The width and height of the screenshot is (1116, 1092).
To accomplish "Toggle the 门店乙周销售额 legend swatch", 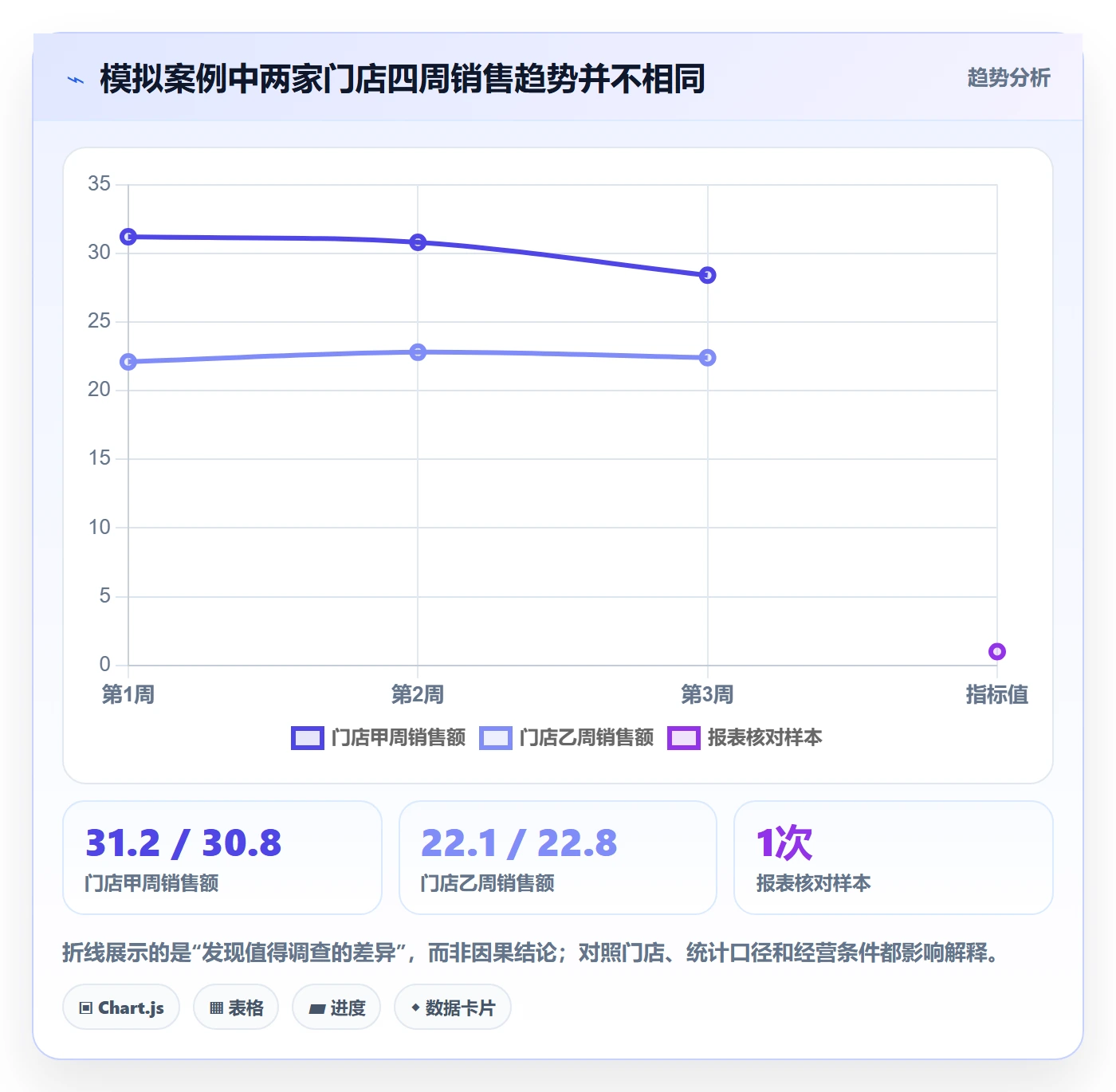I will (x=495, y=738).
